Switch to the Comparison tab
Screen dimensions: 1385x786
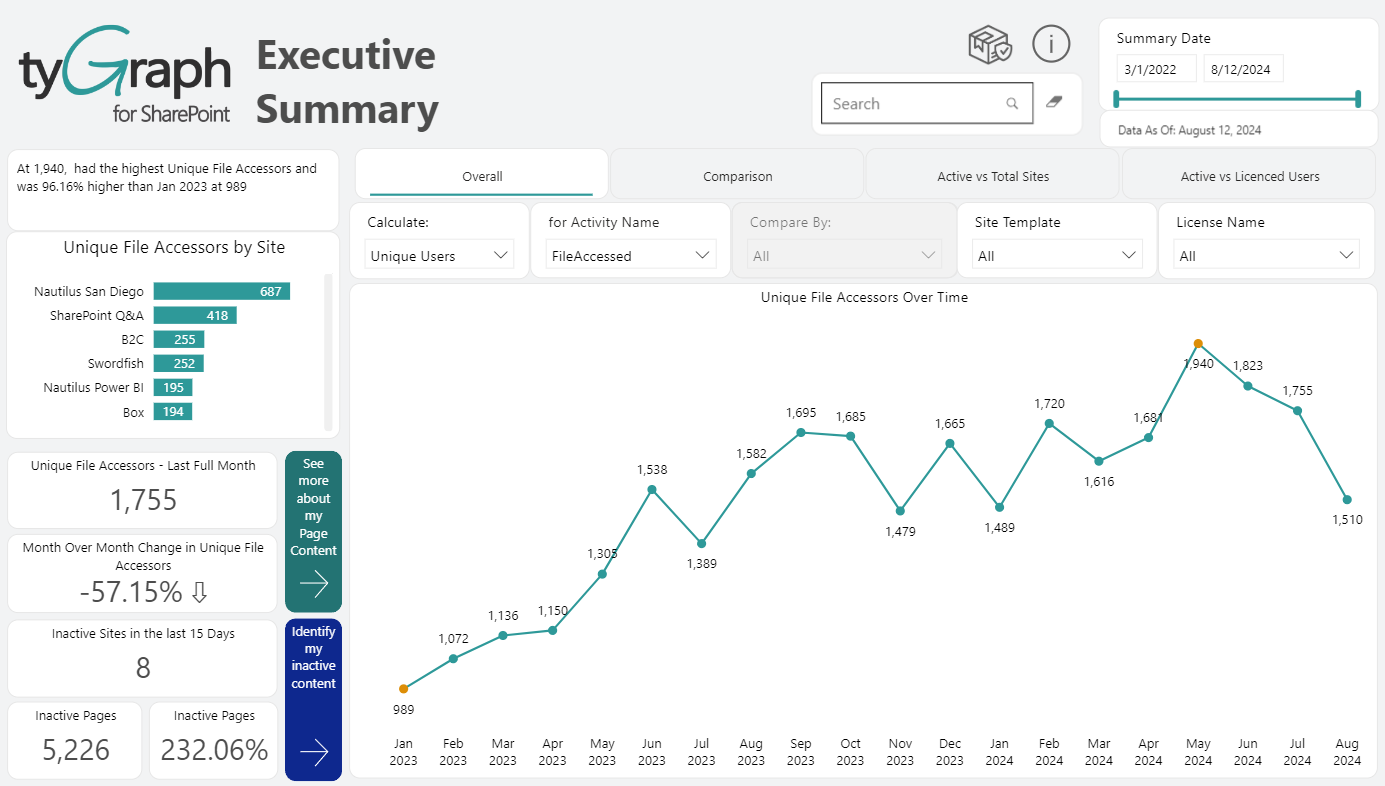pyautogui.click(x=737, y=176)
